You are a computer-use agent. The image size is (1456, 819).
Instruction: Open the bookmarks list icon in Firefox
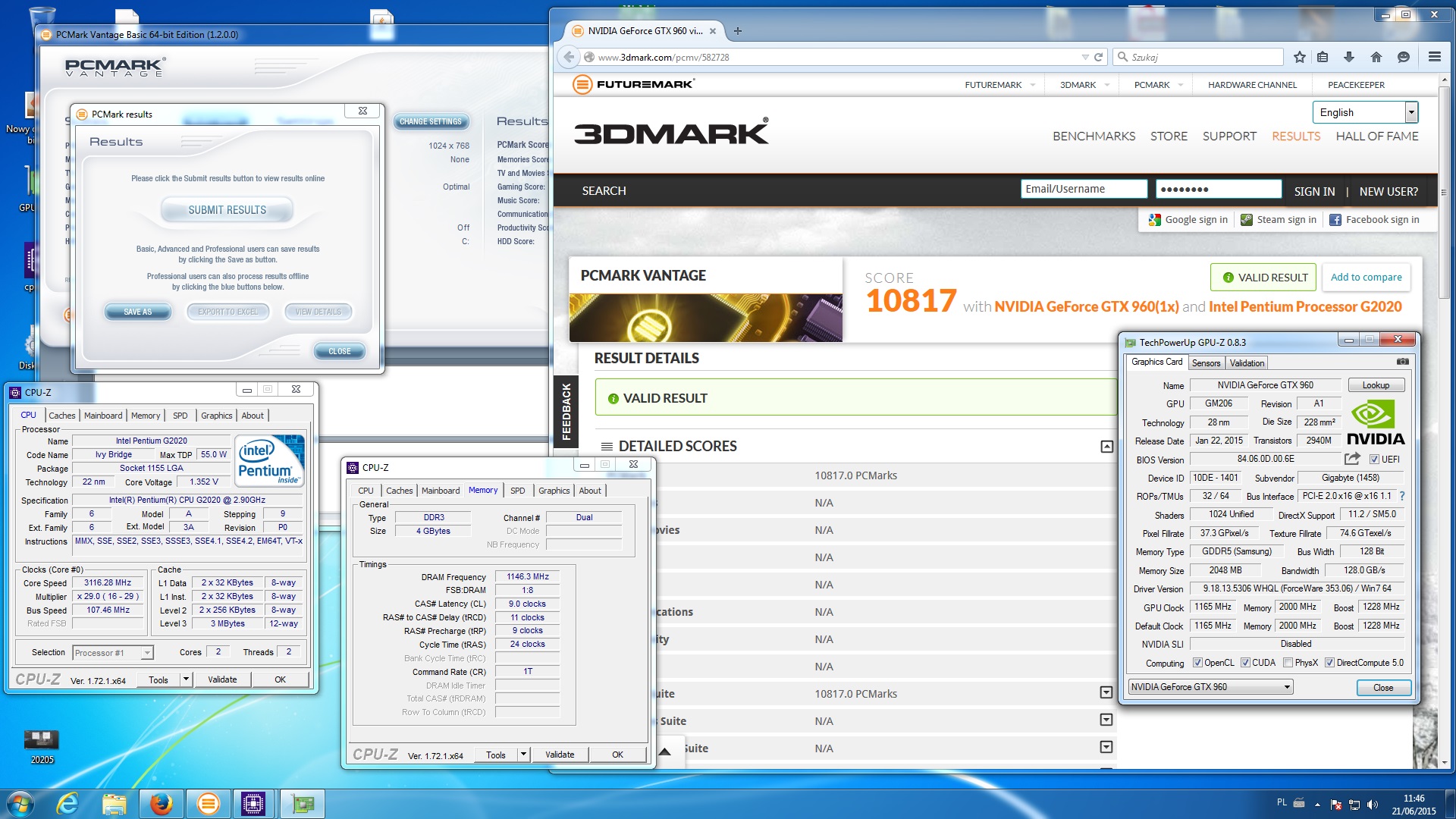1323,57
